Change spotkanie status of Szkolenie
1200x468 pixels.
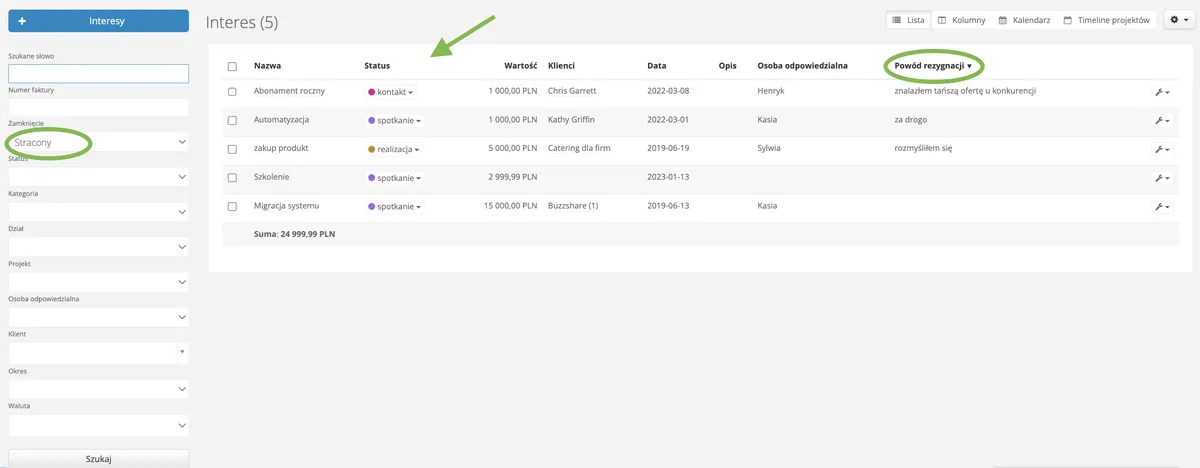(x=394, y=178)
